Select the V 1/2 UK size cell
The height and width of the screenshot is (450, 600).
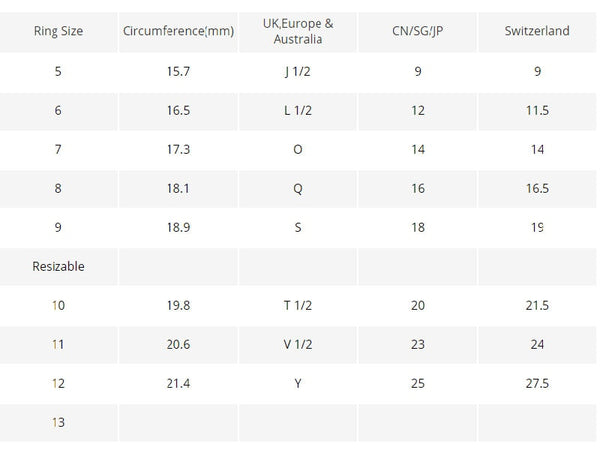coord(298,345)
